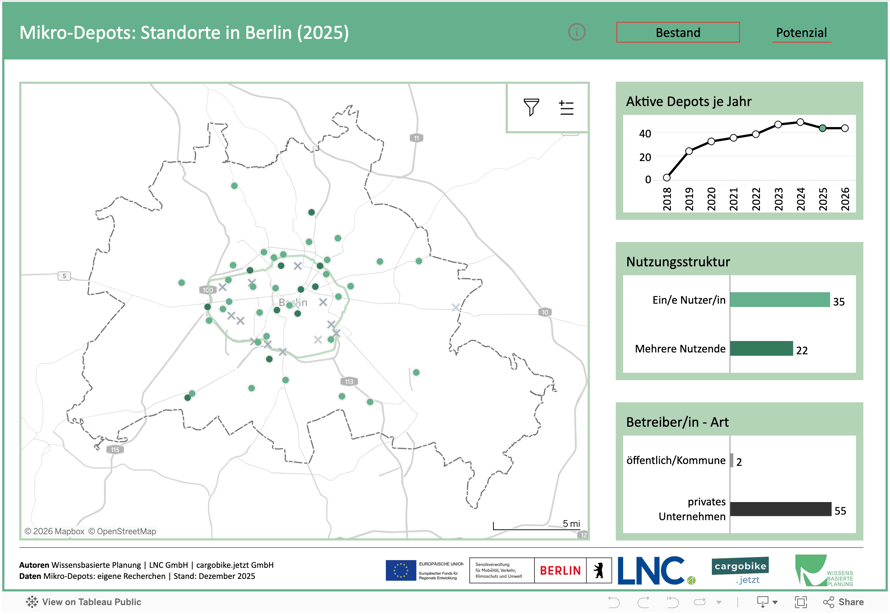The image size is (890, 614).
Task: Click the Ein/e Nutzer/in bar
Action: [780, 300]
